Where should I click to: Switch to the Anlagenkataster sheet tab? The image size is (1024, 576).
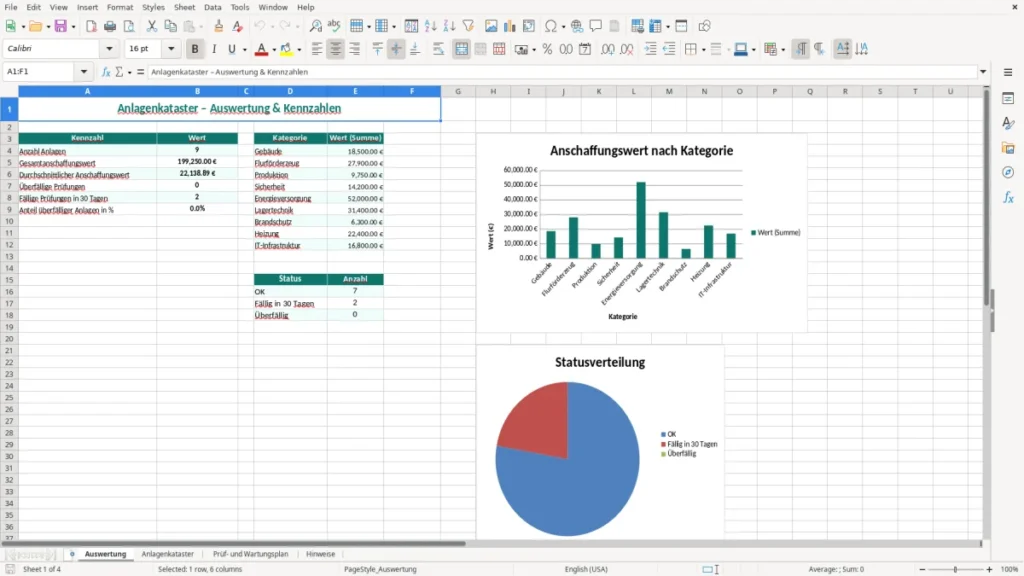coord(167,554)
